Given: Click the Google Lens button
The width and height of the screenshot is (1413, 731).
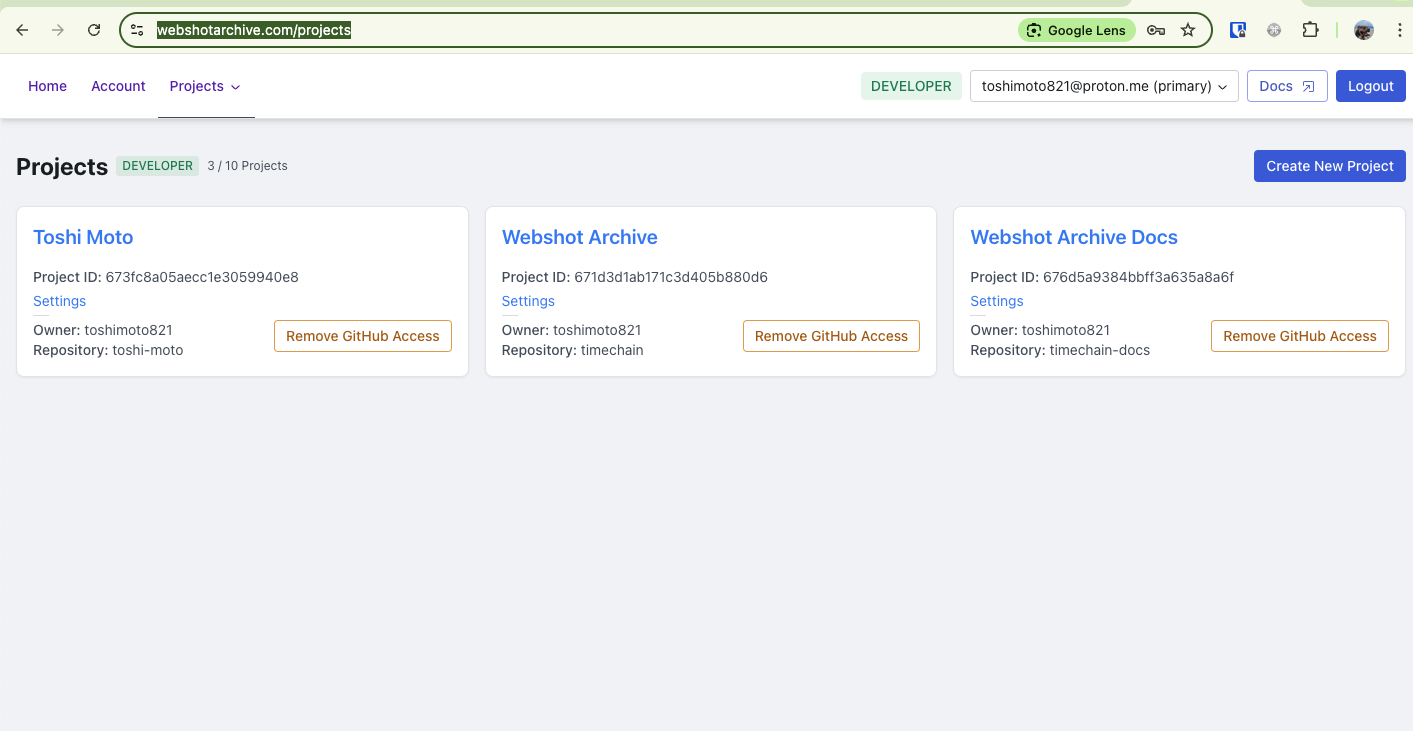Looking at the screenshot, I should 1077,30.
